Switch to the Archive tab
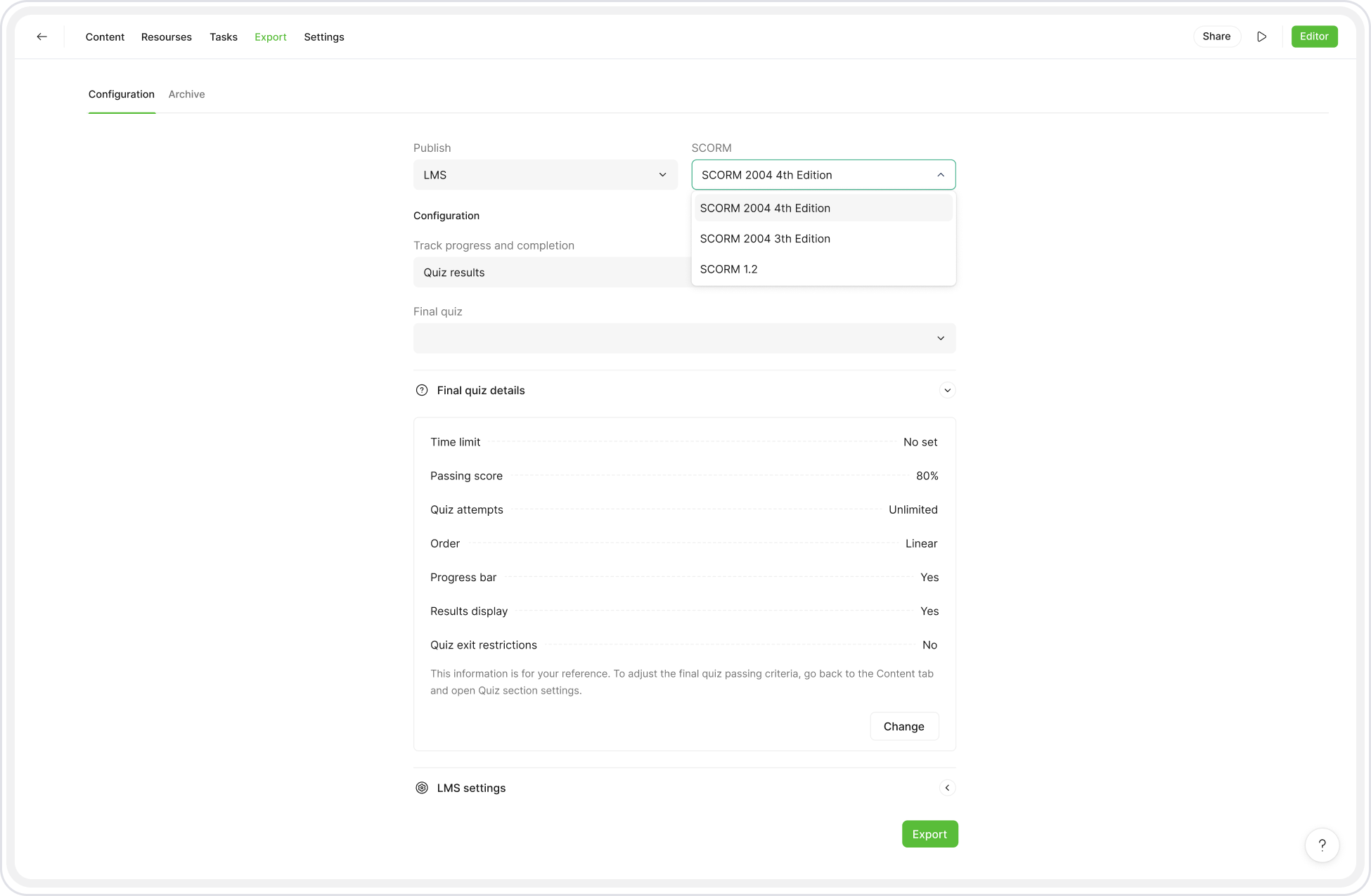 [186, 94]
